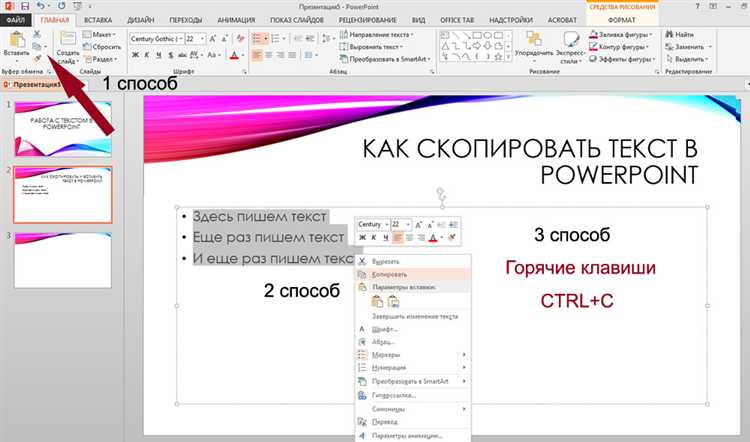Open the Раздел section dropdown
The height and width of the screenshot is (442, 750).
point(101,59)
